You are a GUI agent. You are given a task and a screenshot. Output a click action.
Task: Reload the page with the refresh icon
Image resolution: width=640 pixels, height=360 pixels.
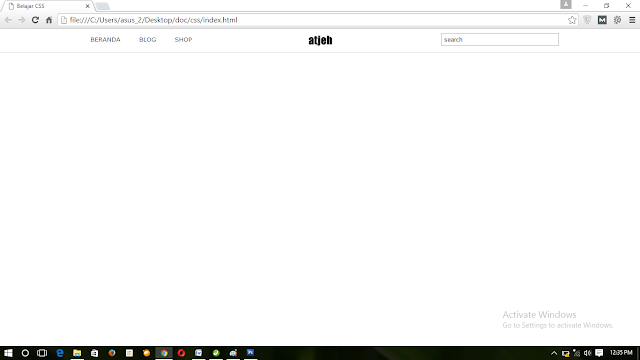[35, 20]
